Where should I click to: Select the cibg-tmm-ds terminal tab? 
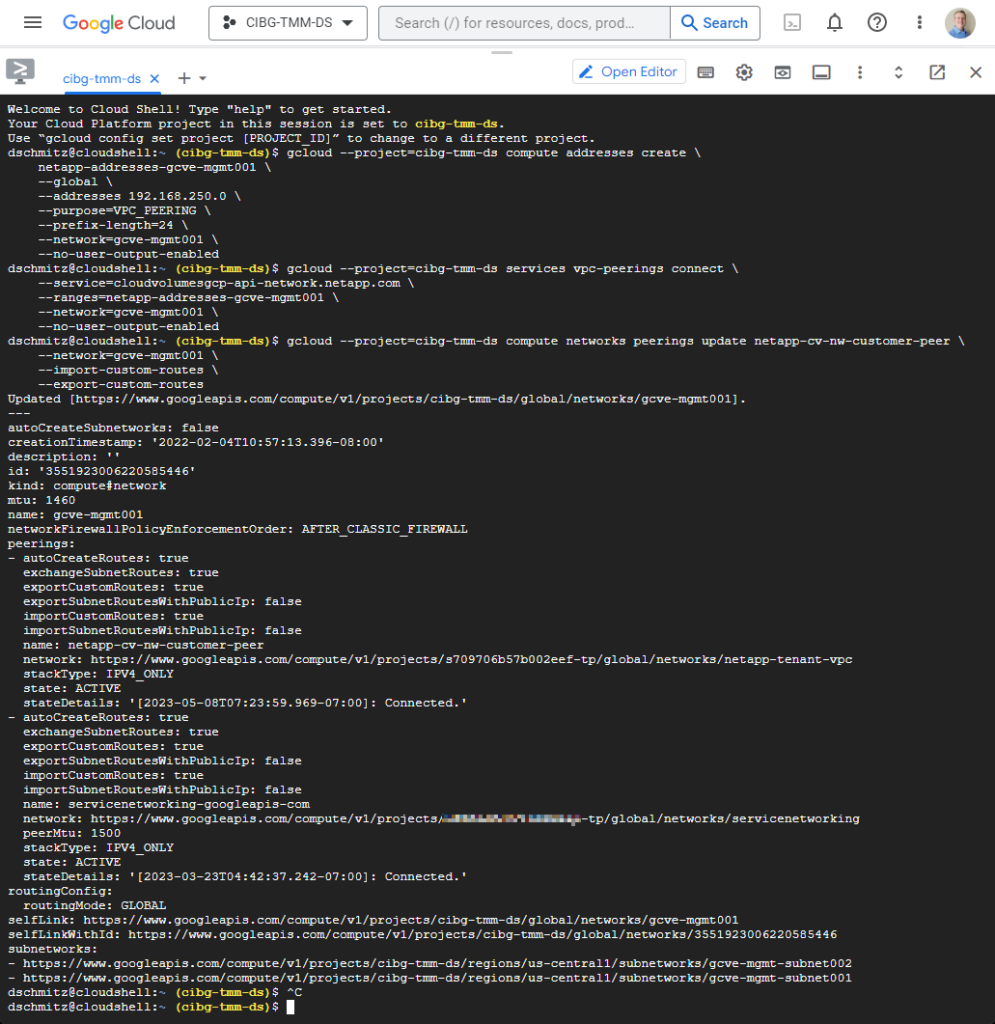[101, 78]
